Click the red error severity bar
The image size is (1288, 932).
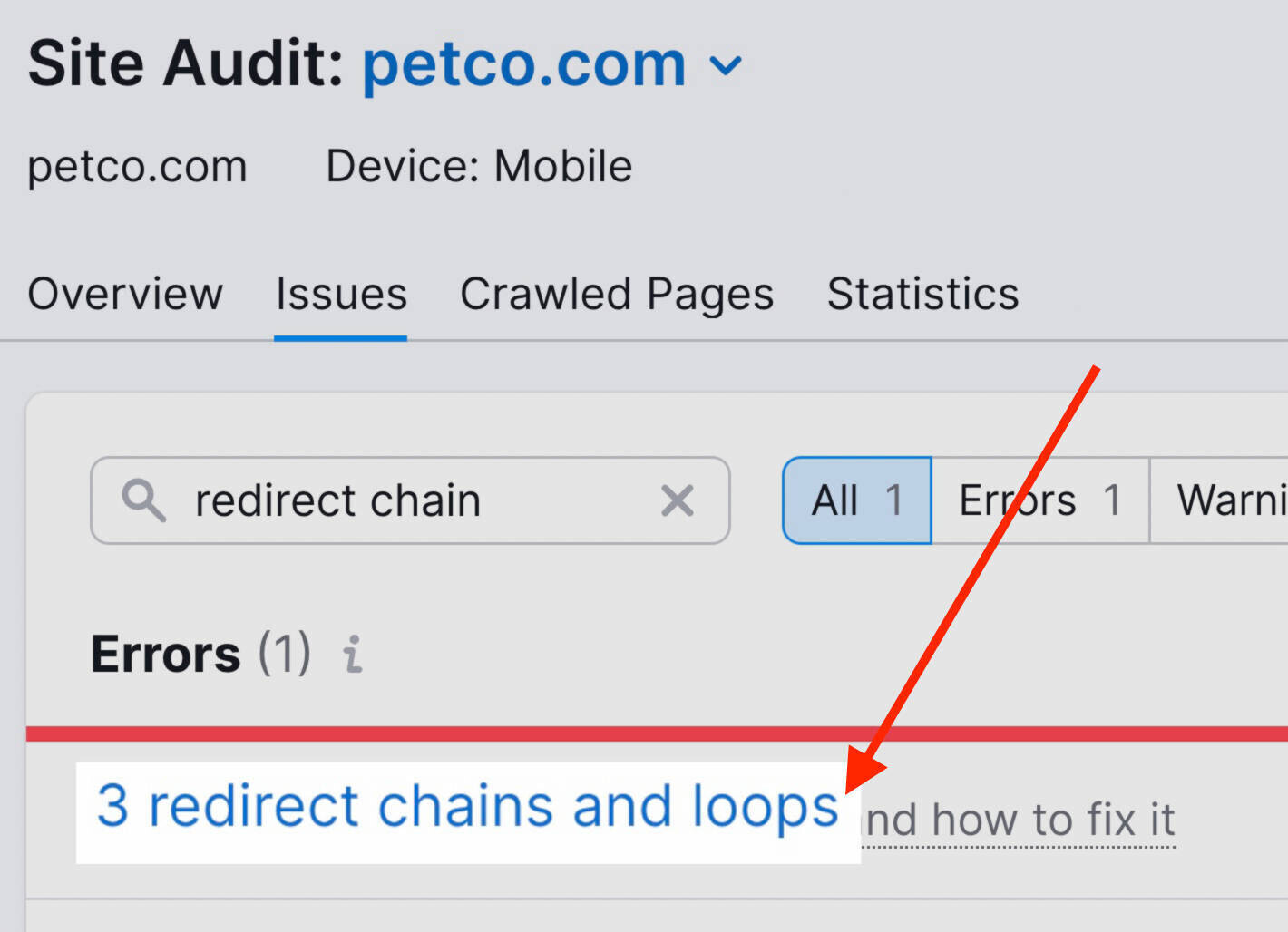[x=635, y=733]
